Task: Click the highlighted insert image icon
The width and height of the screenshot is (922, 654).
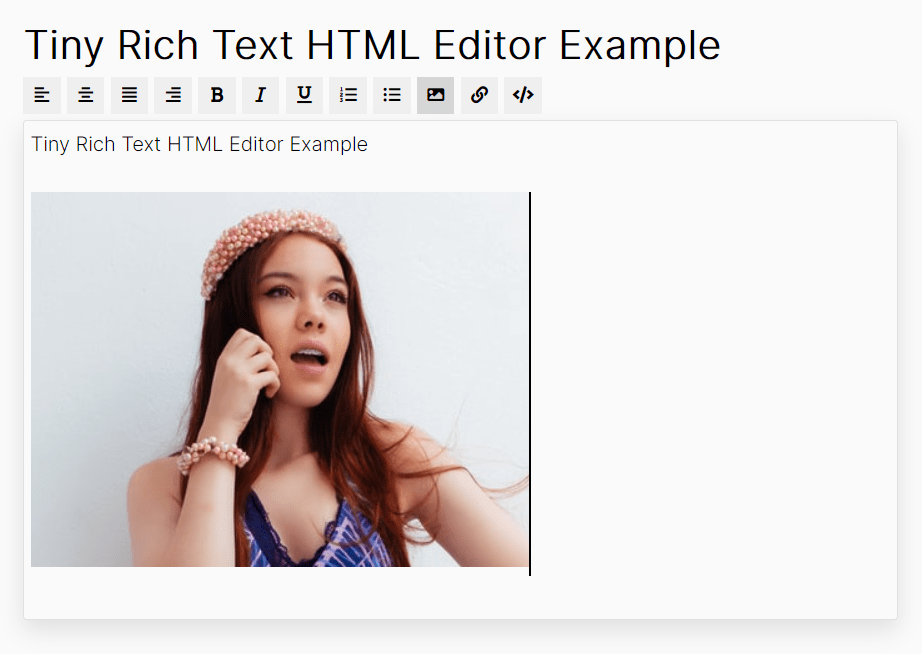Action: tap(435, 95)
